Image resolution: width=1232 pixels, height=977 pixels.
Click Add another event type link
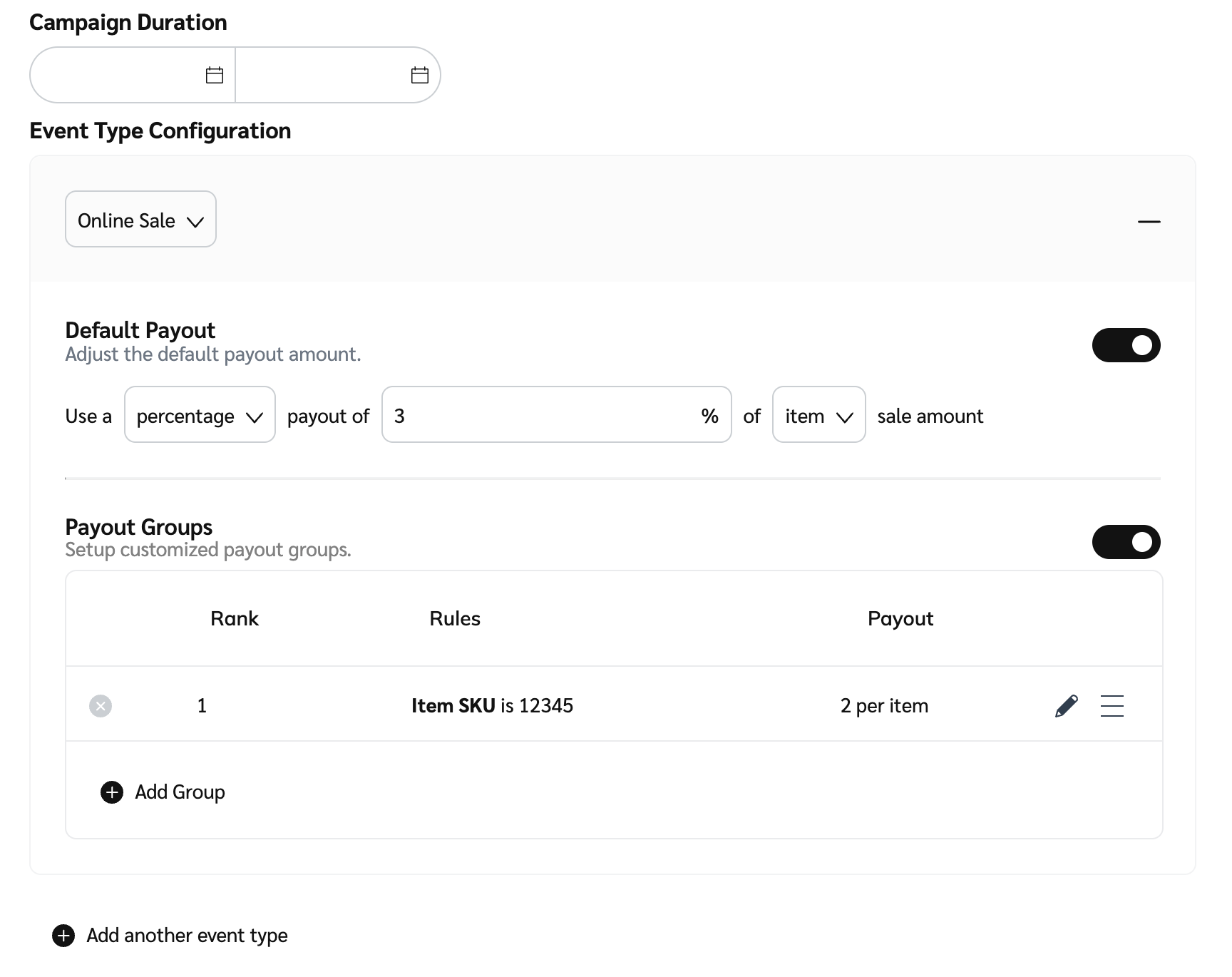pyautogui.click(x=187, y=936)
